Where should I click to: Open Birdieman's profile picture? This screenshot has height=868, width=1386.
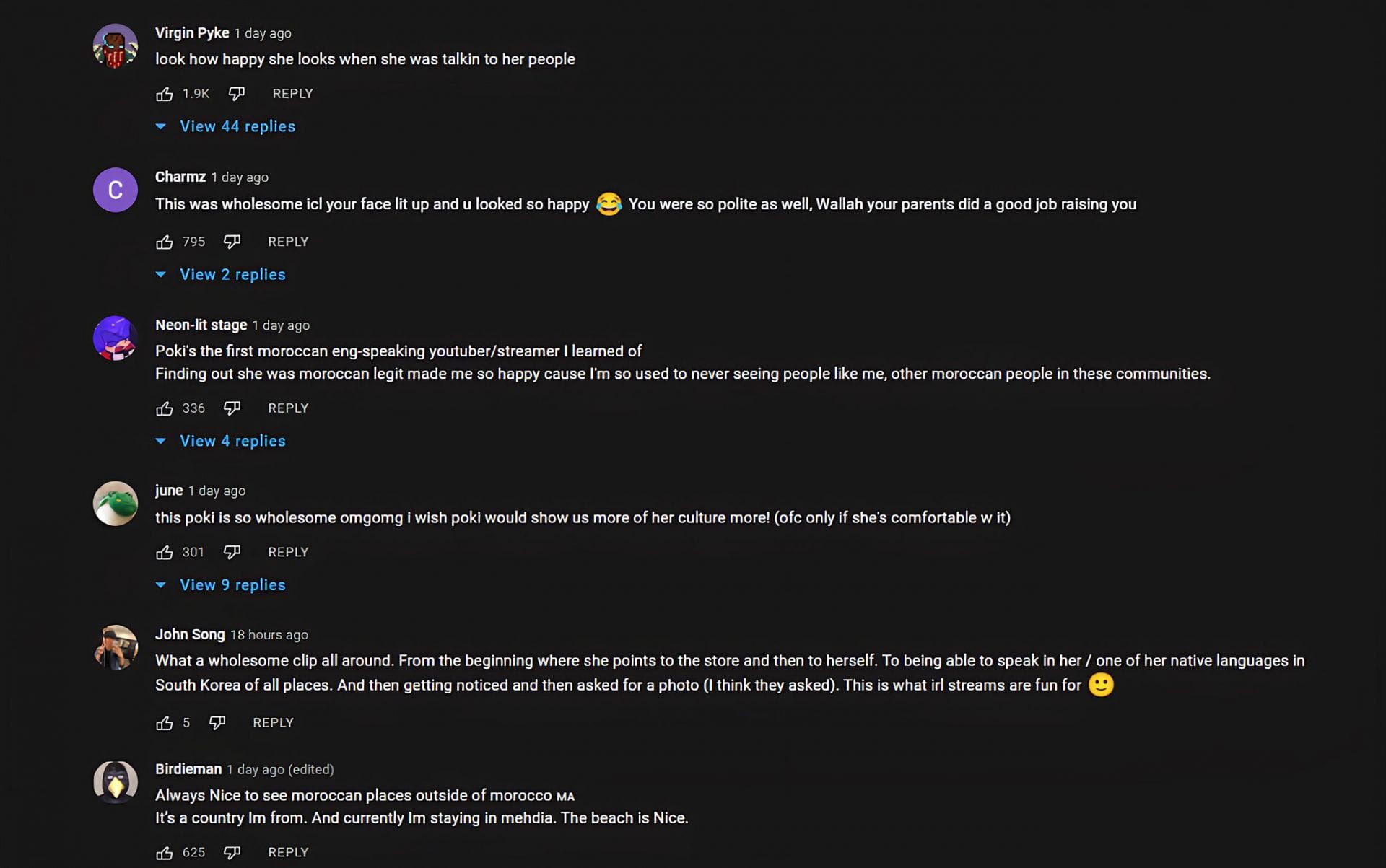click(x=115, y=782)
